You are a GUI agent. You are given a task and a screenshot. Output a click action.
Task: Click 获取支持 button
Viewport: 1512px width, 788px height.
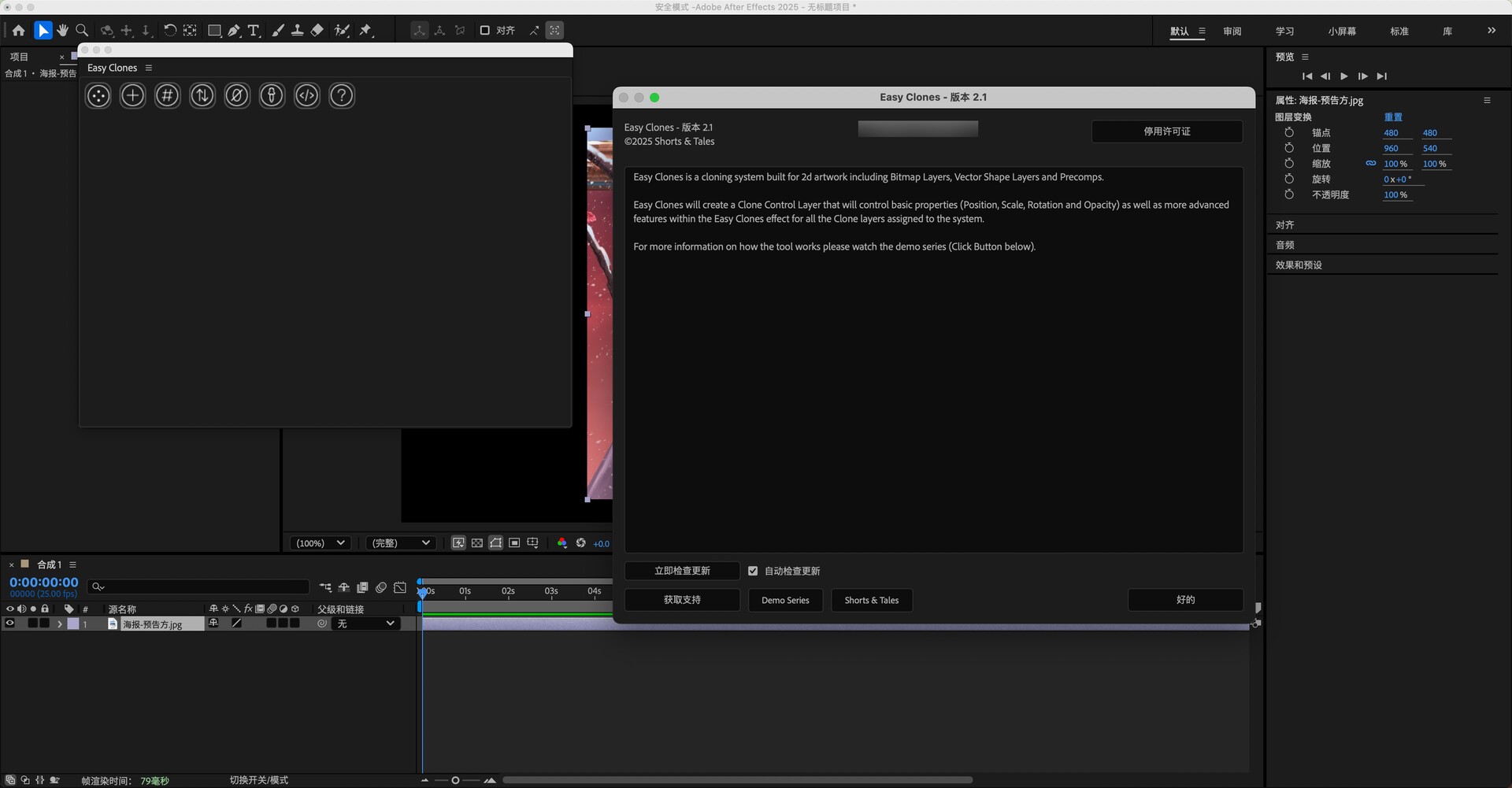pos(682,600)
